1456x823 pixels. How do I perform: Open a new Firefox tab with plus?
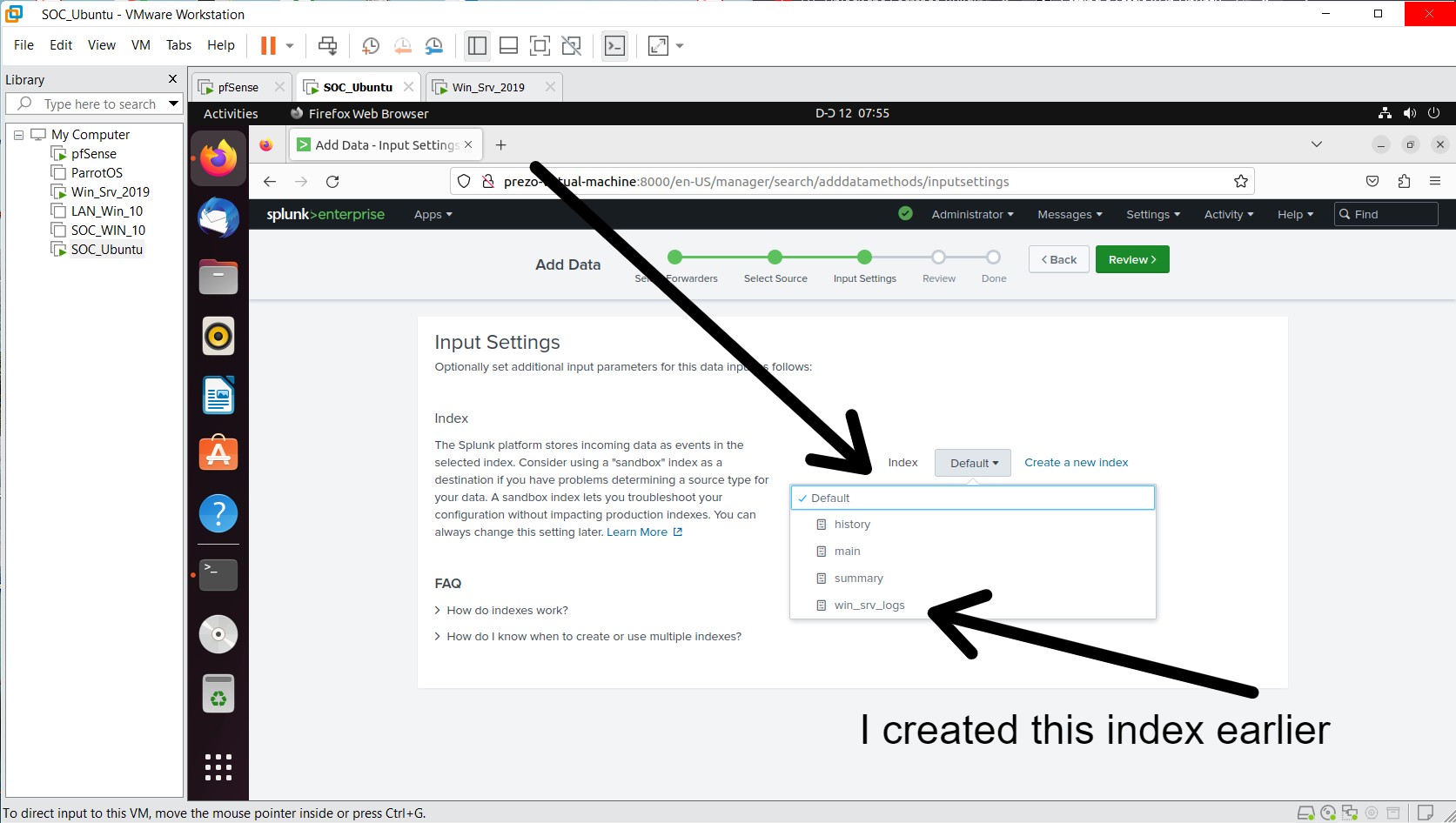point(500,145)
